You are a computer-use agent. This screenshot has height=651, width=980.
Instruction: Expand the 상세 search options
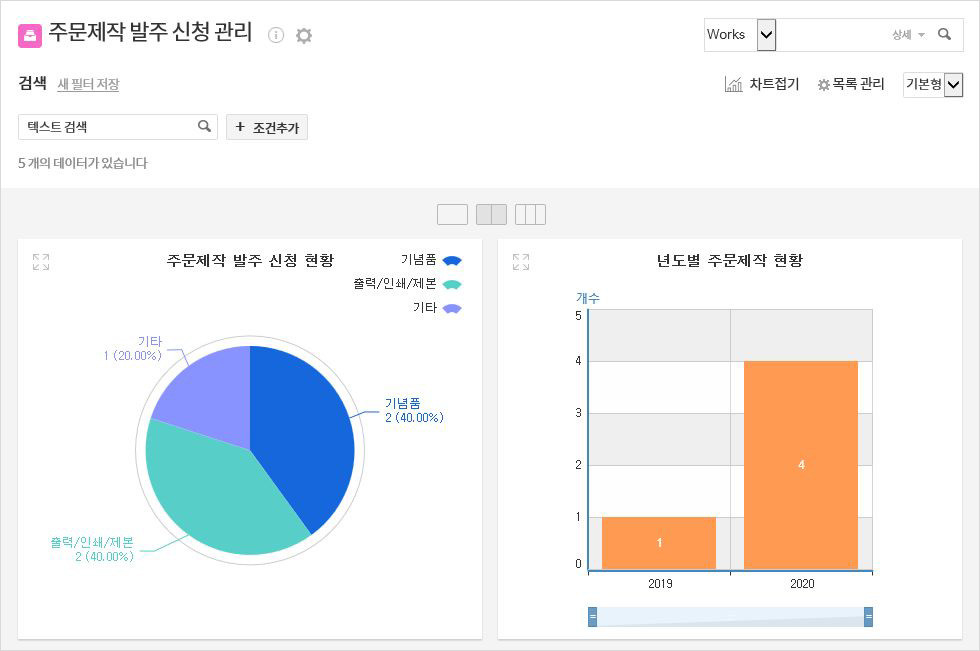tap(908, 35)
